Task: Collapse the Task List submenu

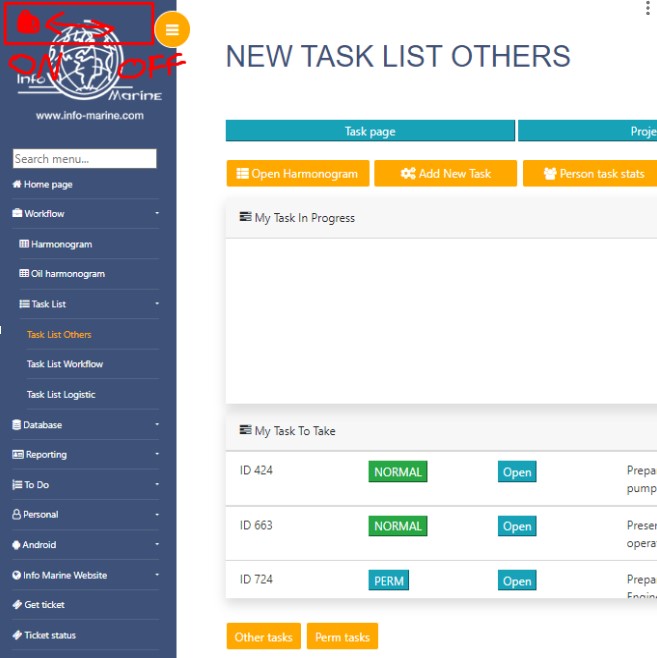Action: coord(87,304)
